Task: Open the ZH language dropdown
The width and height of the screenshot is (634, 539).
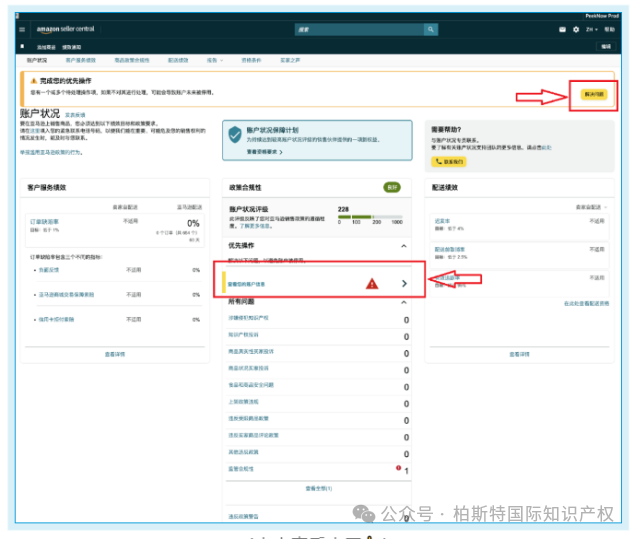Action: click(x=592, y=30)
